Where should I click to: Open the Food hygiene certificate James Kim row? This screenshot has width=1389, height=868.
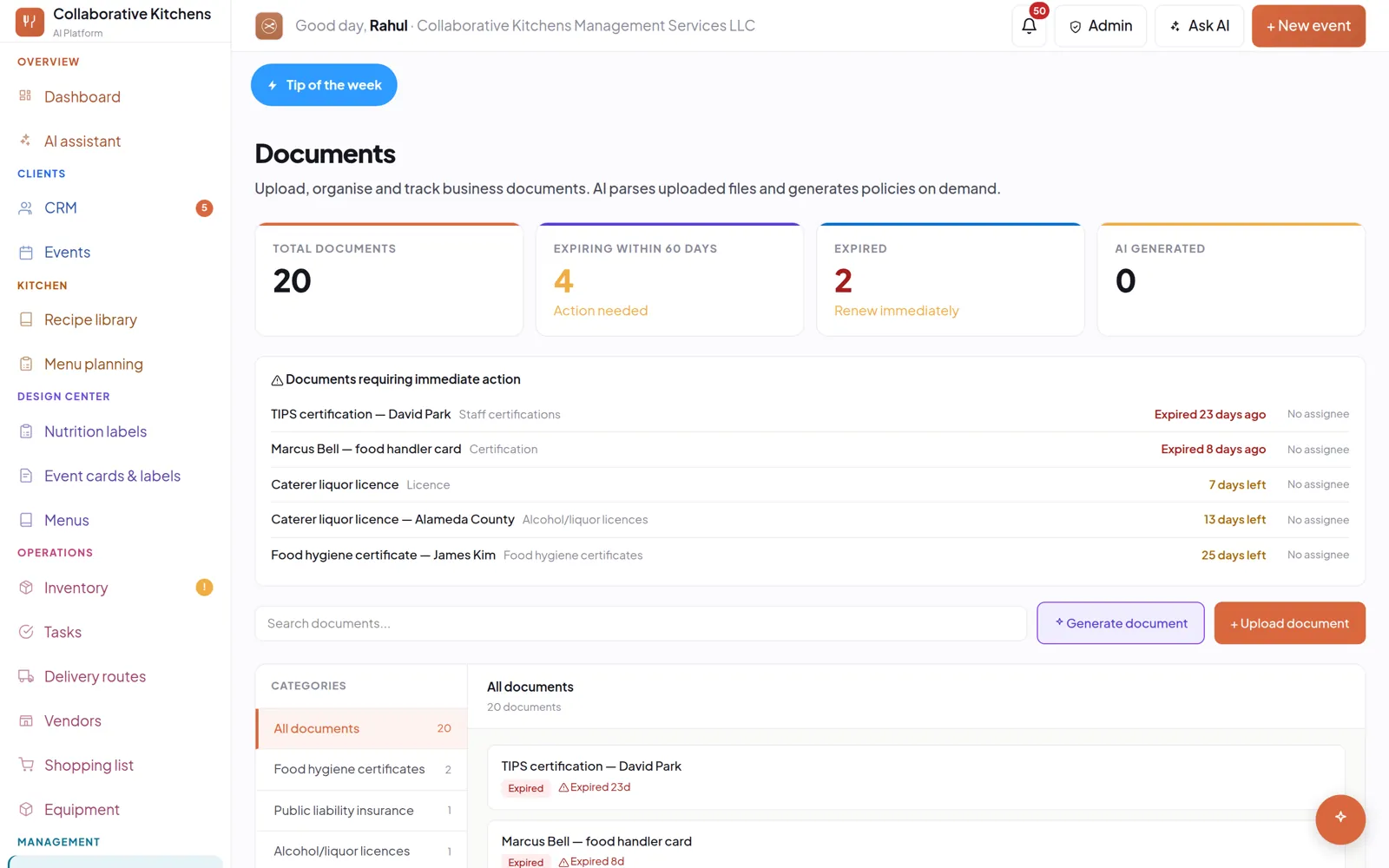point(810,555)
